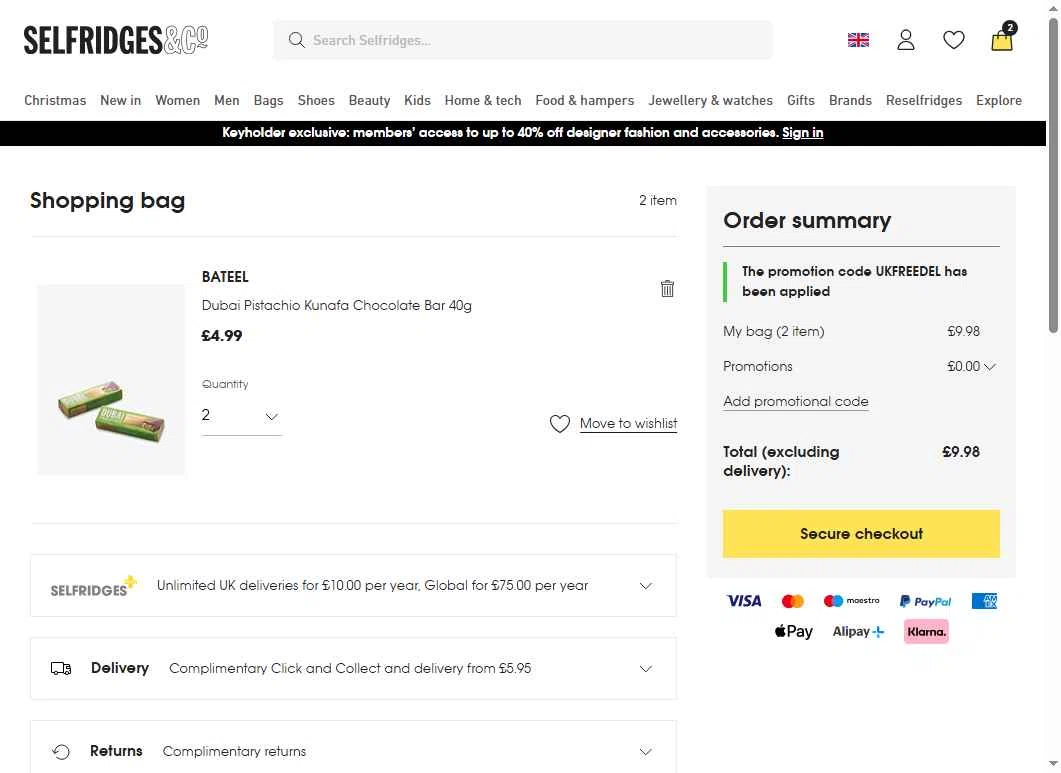The image size is (1061, 773).
Task: Click heart icon beside Move to wishlist
Action: [560, 424]
